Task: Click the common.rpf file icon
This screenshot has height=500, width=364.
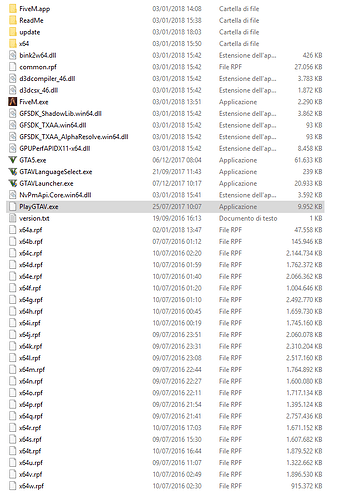Action: 12,67
